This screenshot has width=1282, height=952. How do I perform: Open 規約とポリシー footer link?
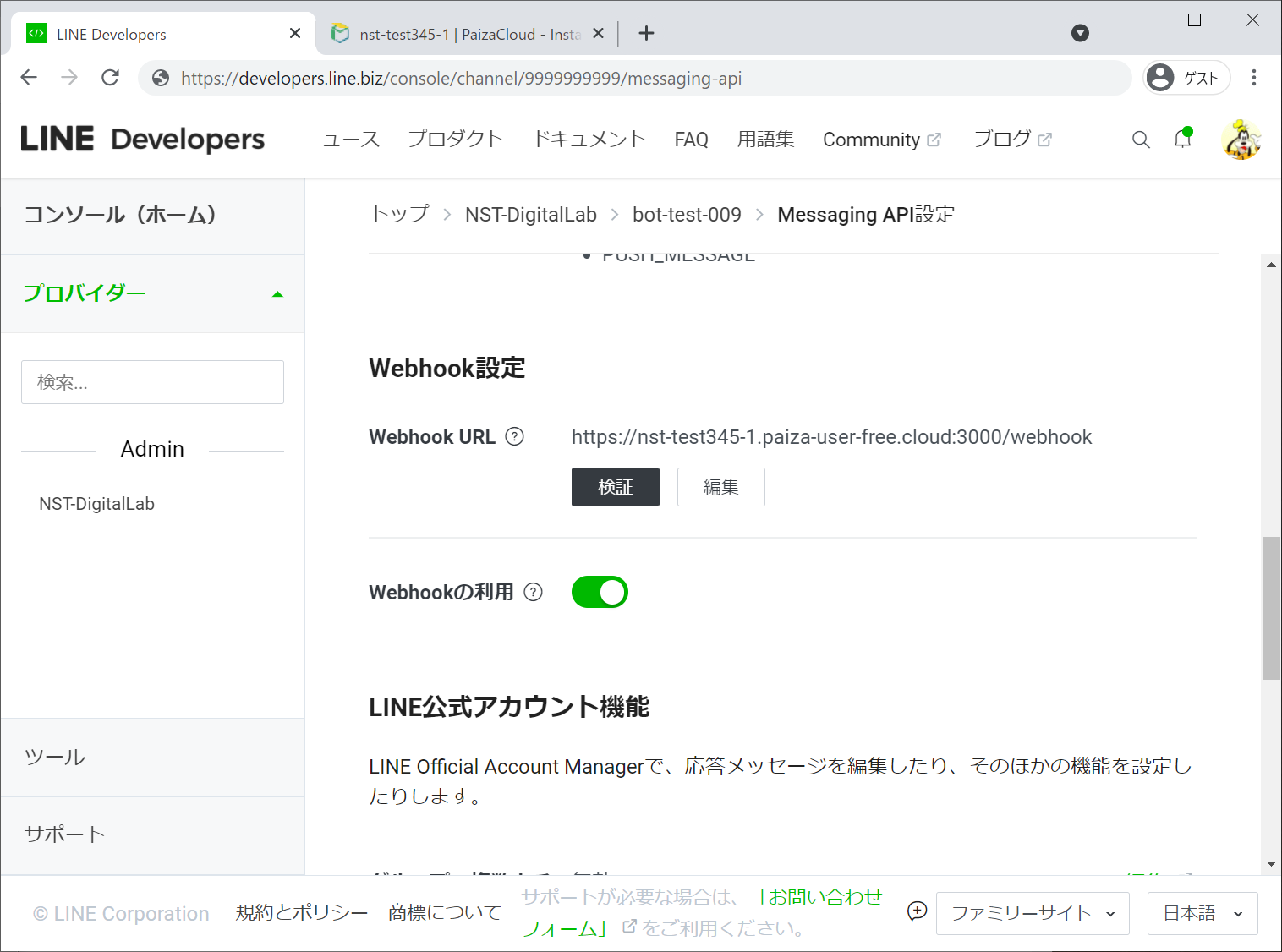[x=302, y=913]
